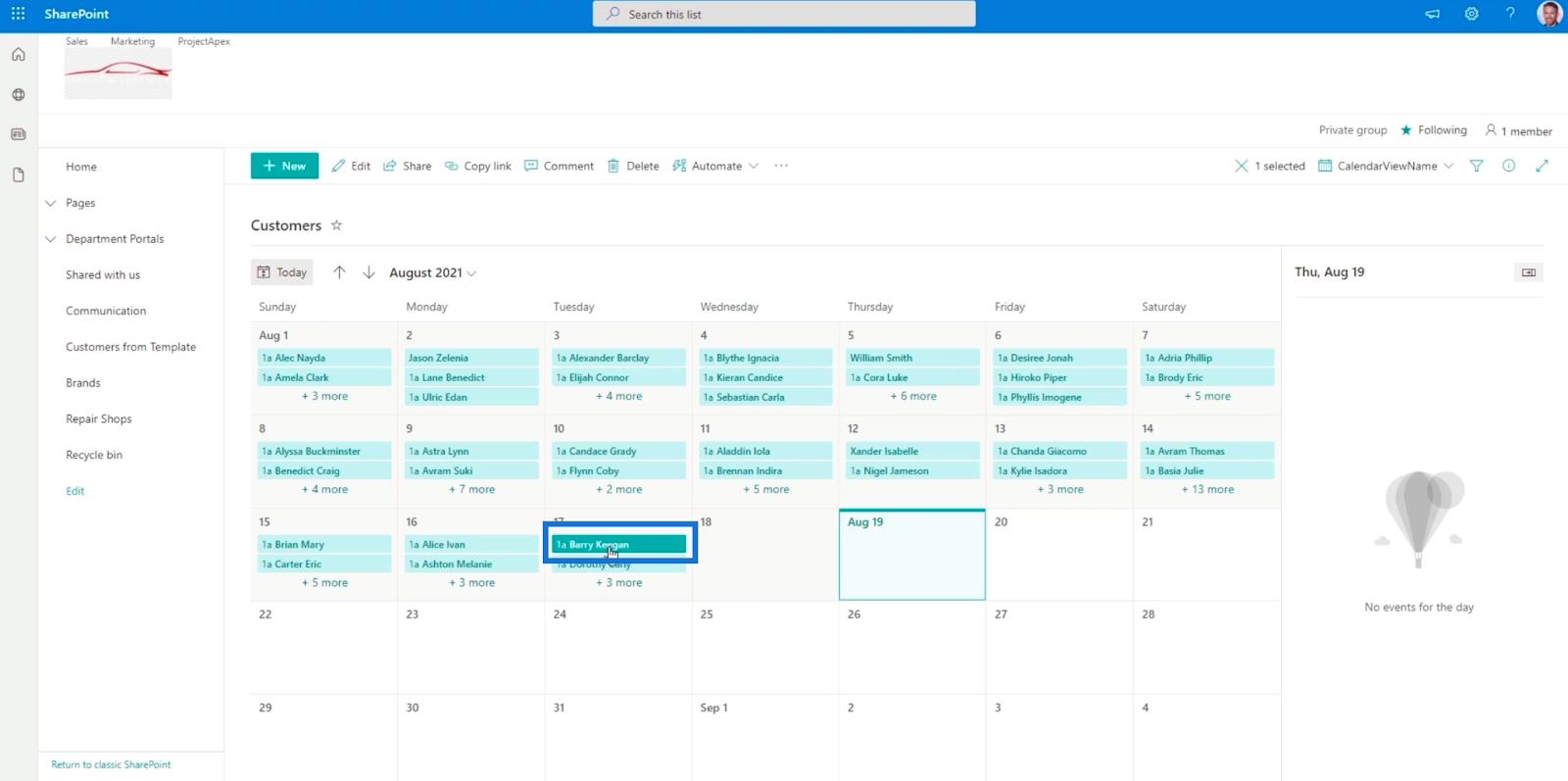Open Shared with us navigation link

(103, 275)
